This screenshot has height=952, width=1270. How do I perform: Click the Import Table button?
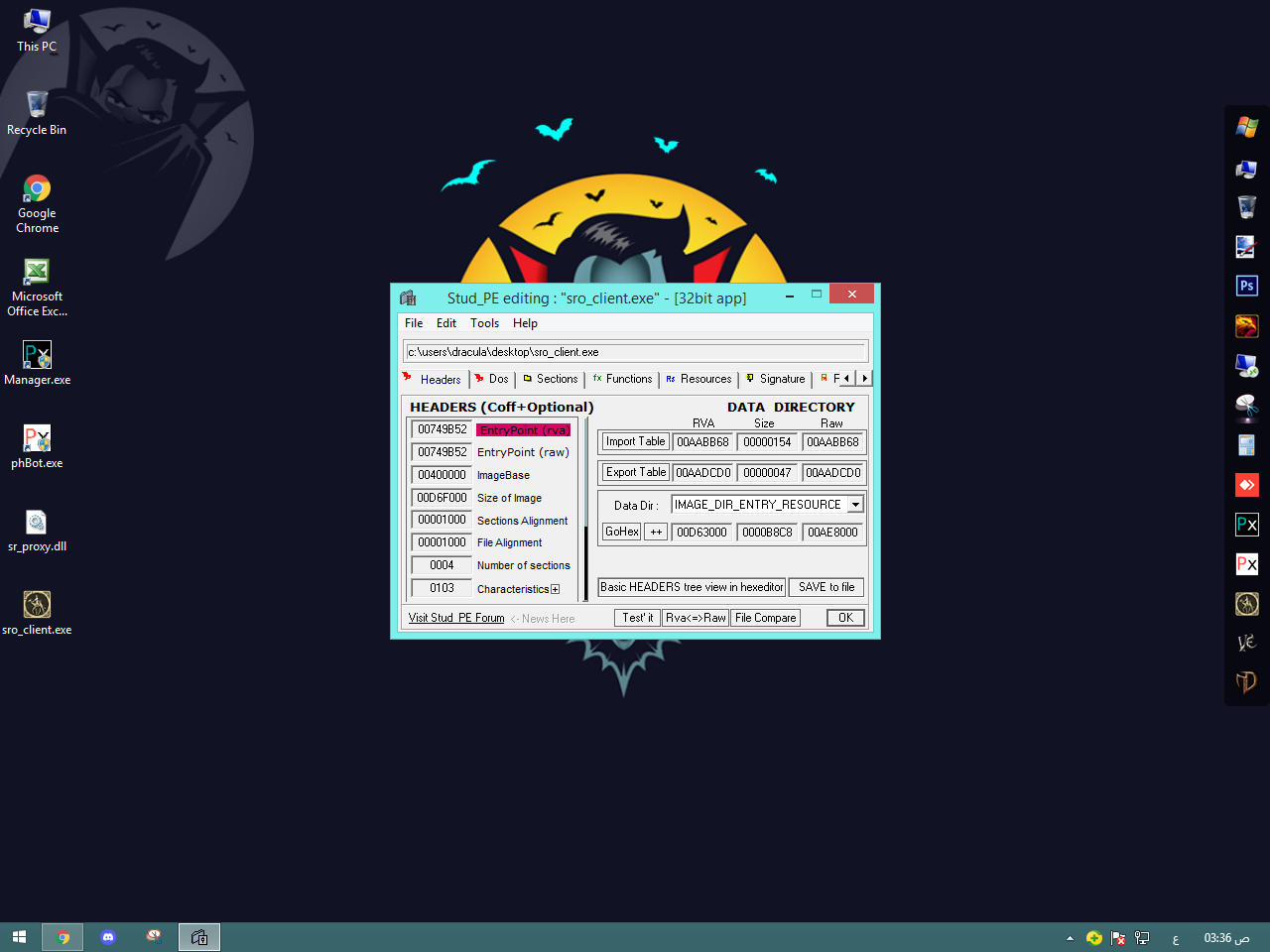pyautogui.click(x=636, y=442)
